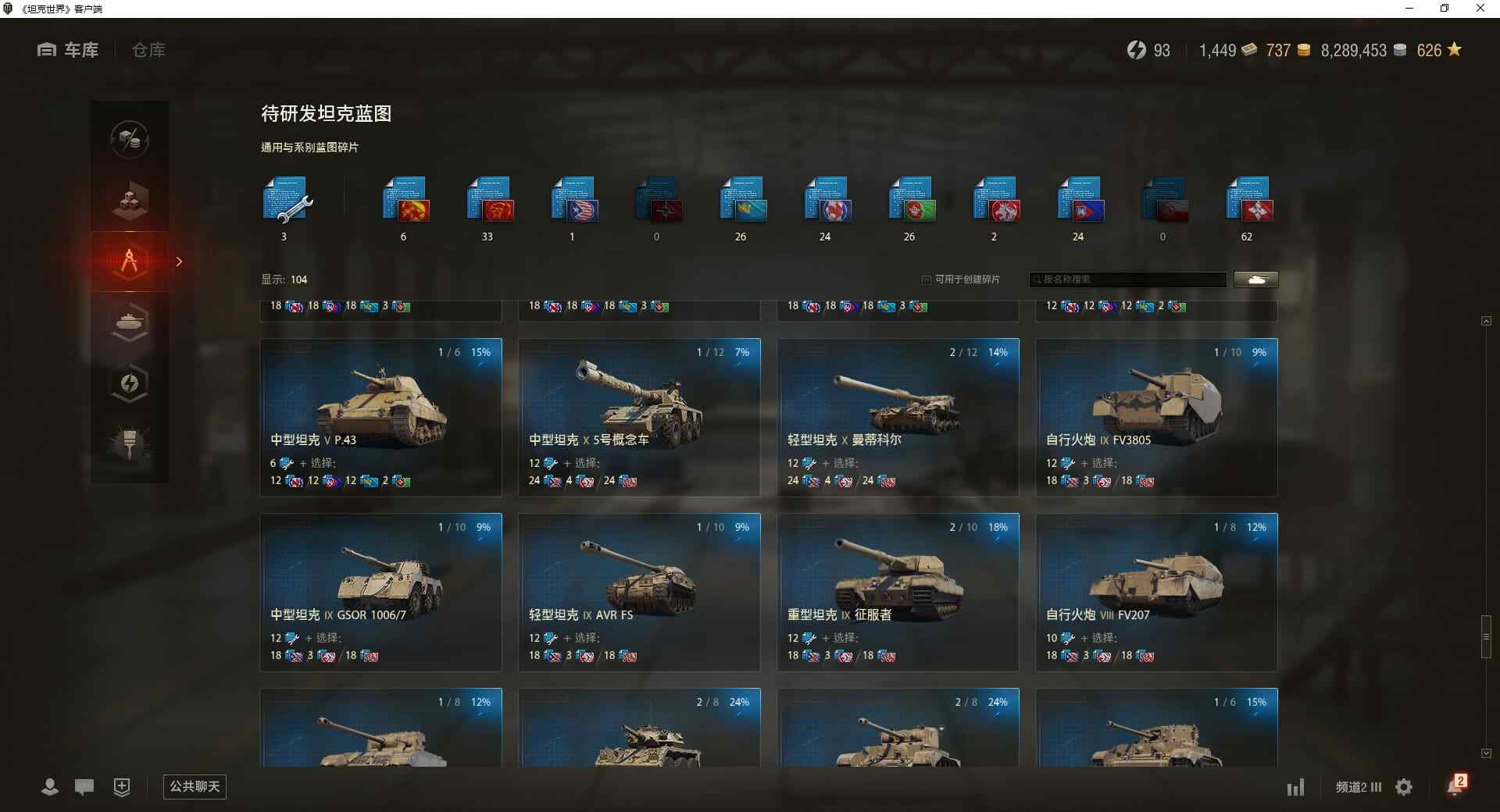
Task: Switch to the 车库 tab
Action: [x=68, y=50]
